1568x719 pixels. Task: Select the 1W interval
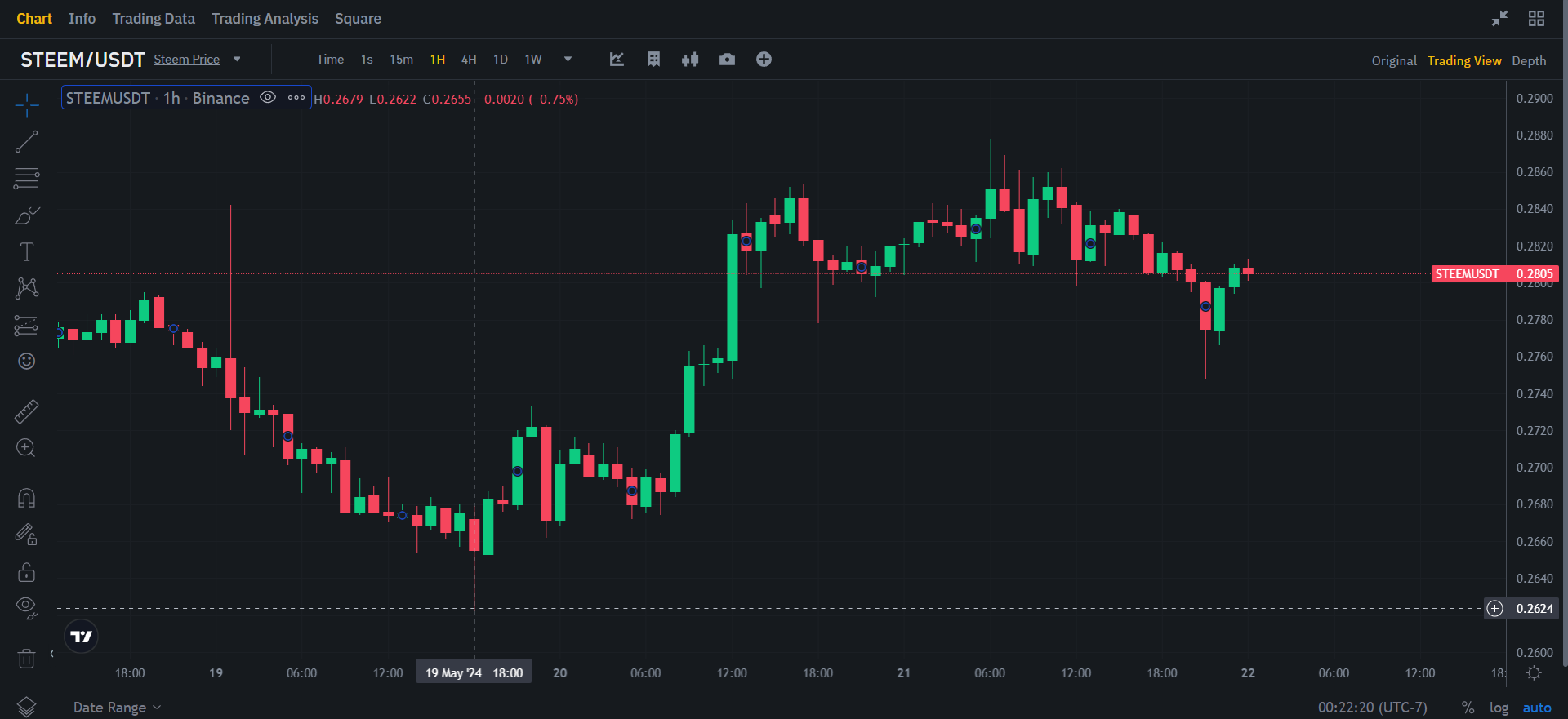click(533, 60)
